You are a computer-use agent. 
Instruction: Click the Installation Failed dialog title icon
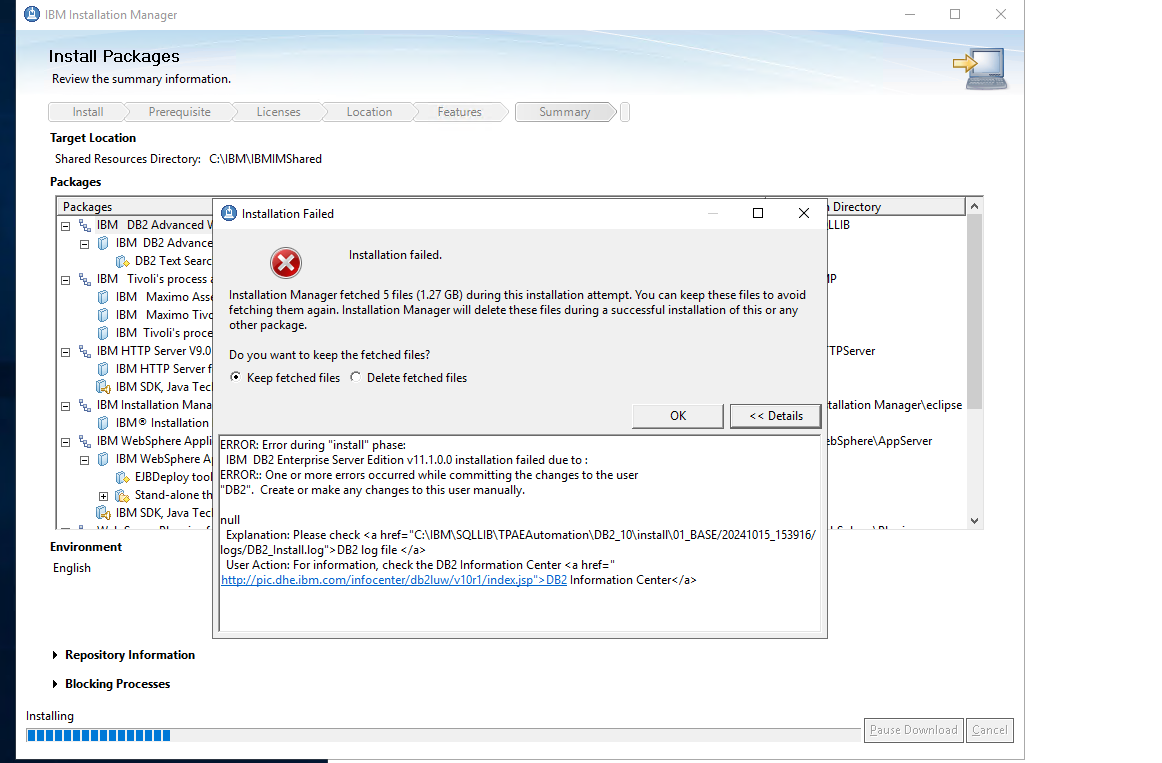click(230, 213)
